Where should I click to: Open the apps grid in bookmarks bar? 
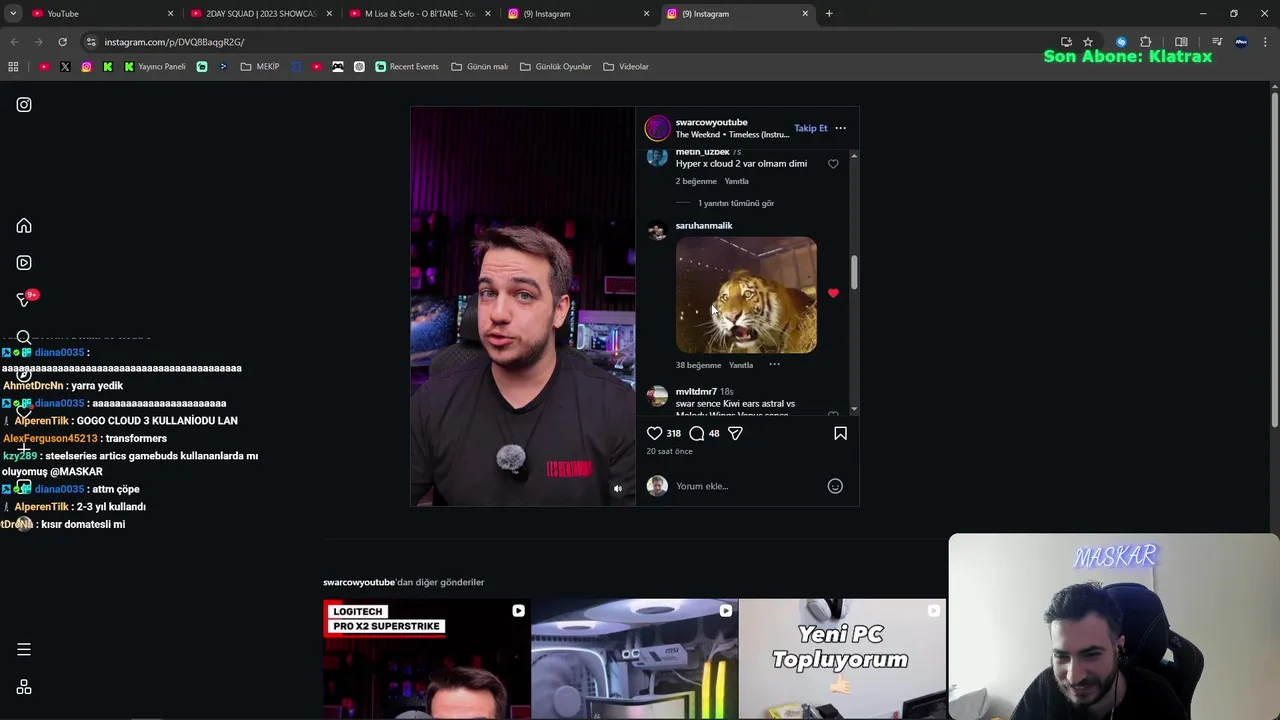[x=13, y=67]
